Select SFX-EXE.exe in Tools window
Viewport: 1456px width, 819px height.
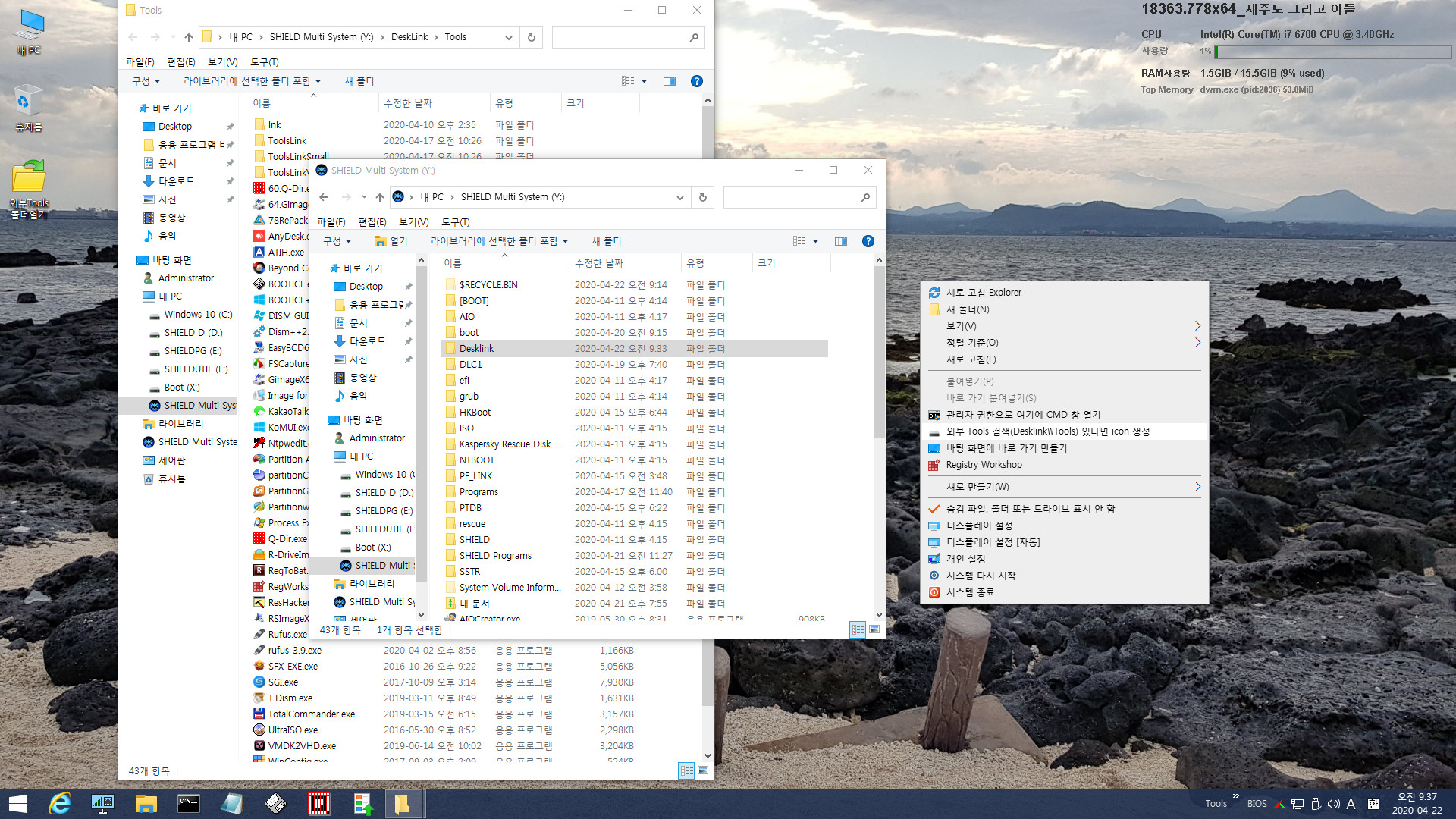click(293, 667)
